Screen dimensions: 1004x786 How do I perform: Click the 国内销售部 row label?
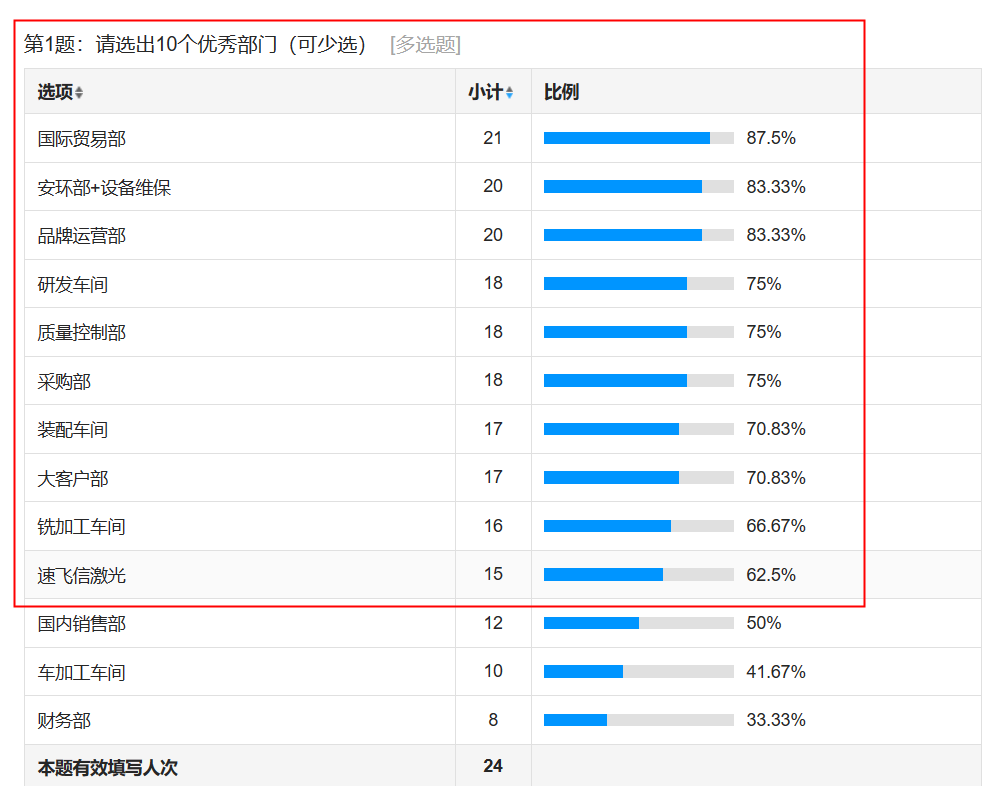click(x=82, y=624)
